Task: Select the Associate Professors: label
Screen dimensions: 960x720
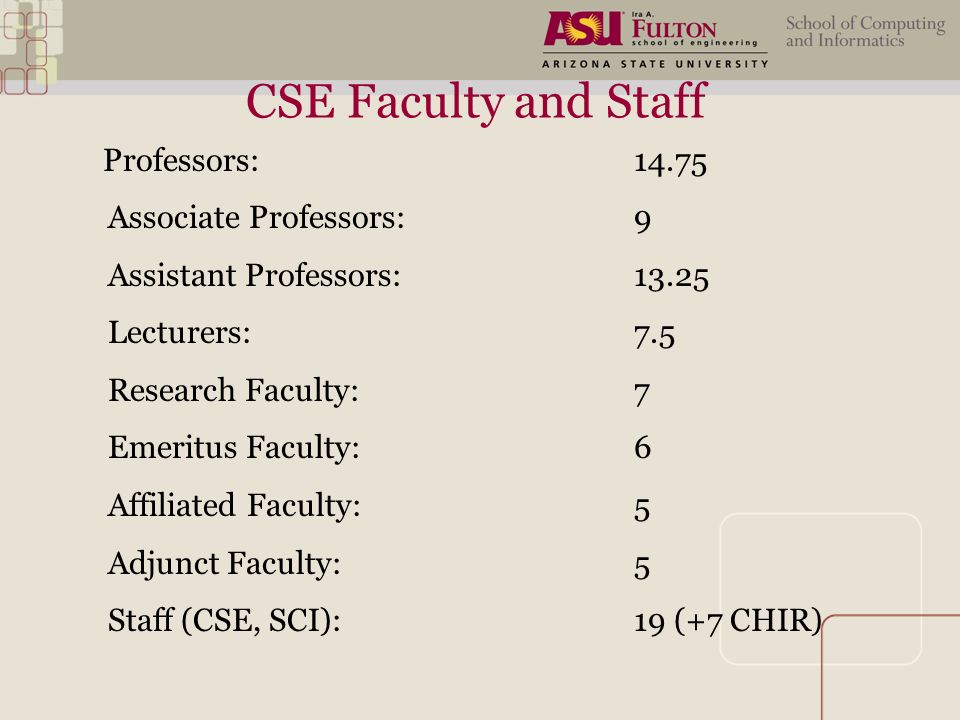Action: tap(256, 217)
